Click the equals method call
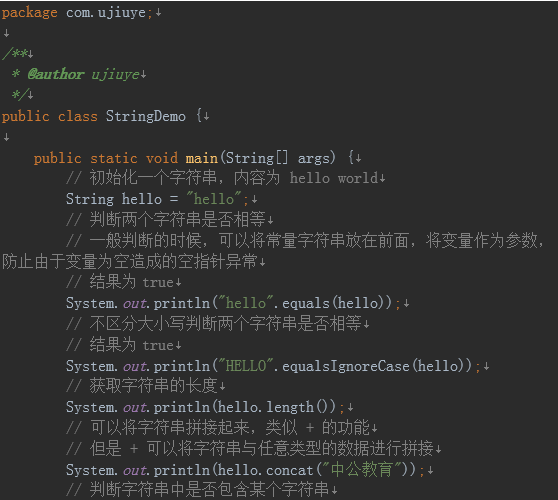Screen dimensions: 558x500 click(x=306, y=303)
